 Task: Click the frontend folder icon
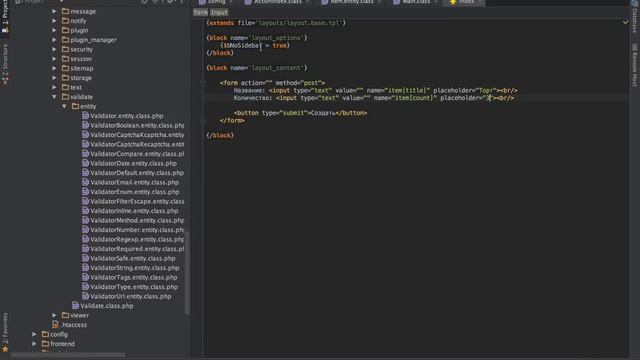(45, 344)
